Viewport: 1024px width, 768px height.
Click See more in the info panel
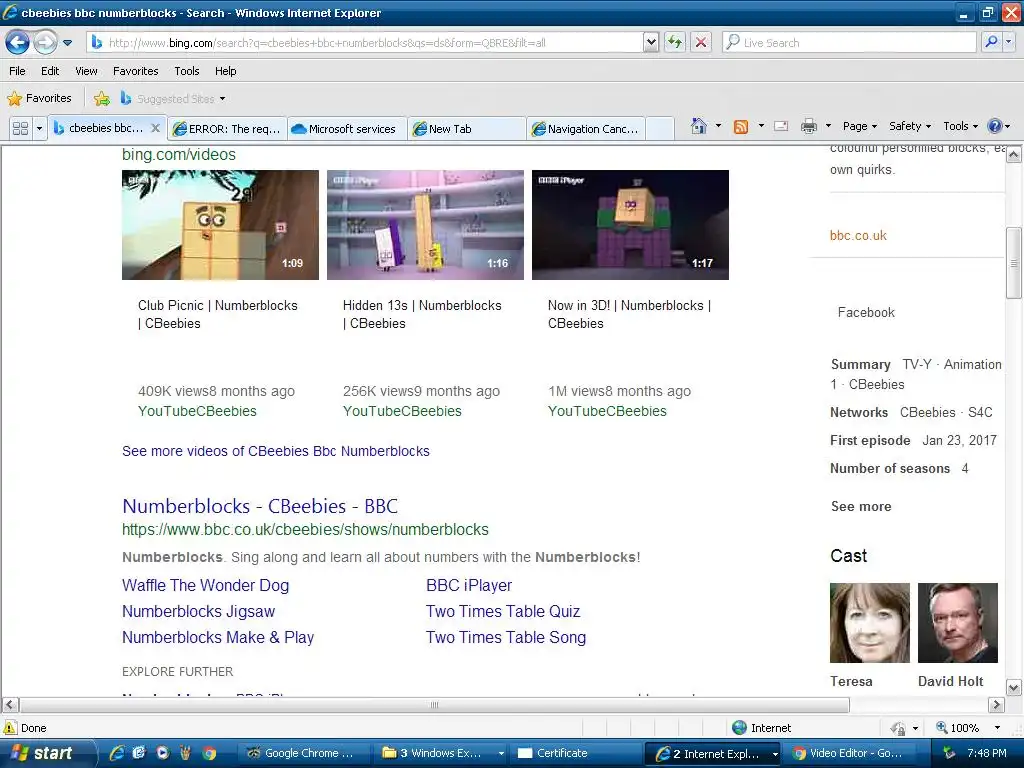coord(861,506)
